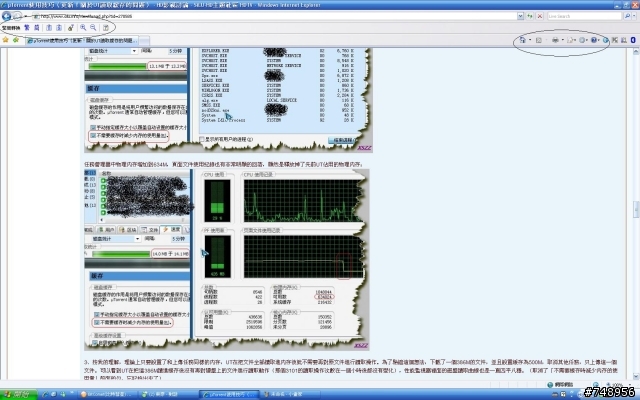This screenshot has height=400, width=640.
Task: Switch to the BitComet taskbar window
Action: (107, 394)
